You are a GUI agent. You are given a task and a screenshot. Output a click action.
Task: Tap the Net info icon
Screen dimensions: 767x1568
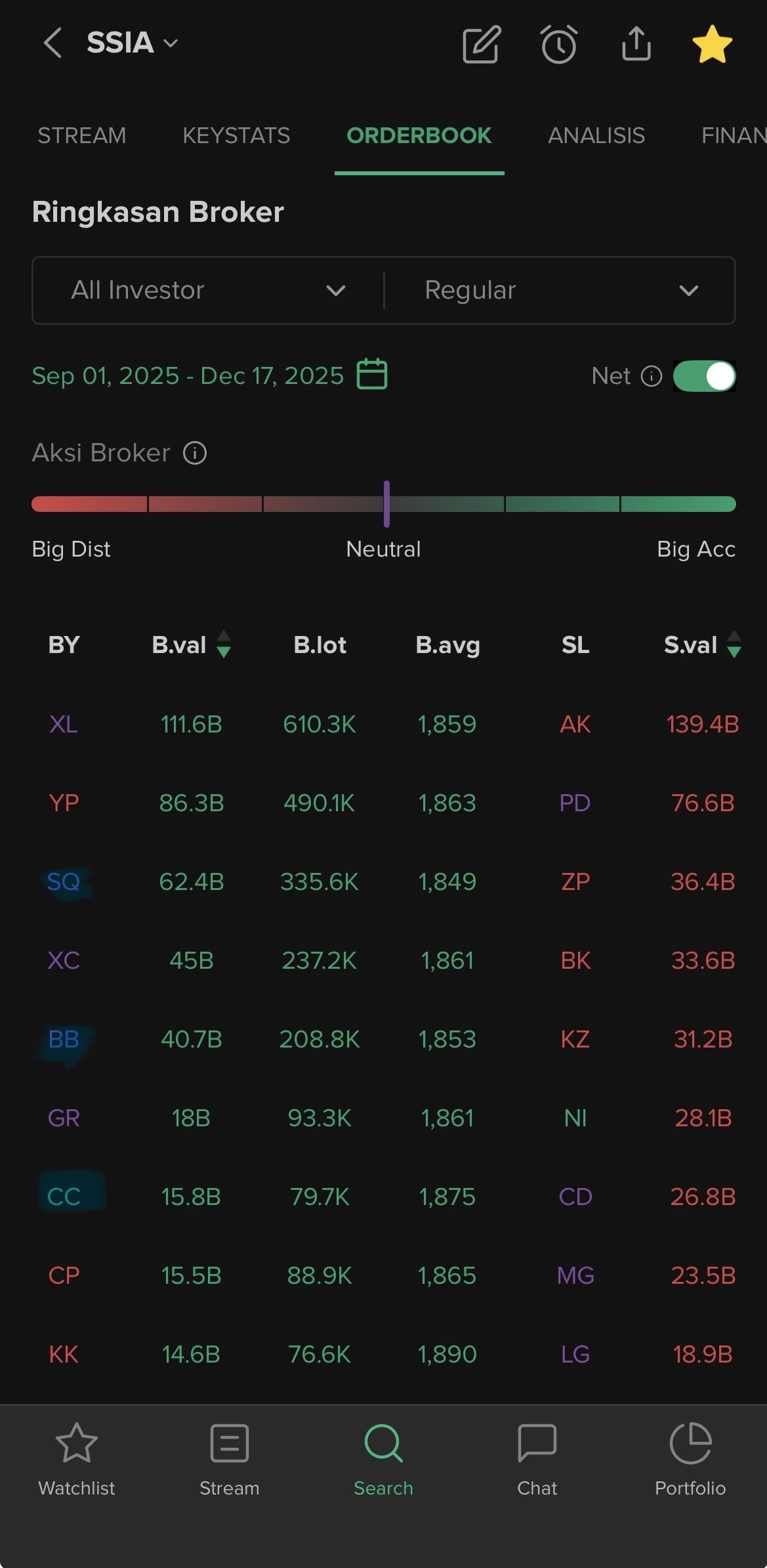click(651, 376)
